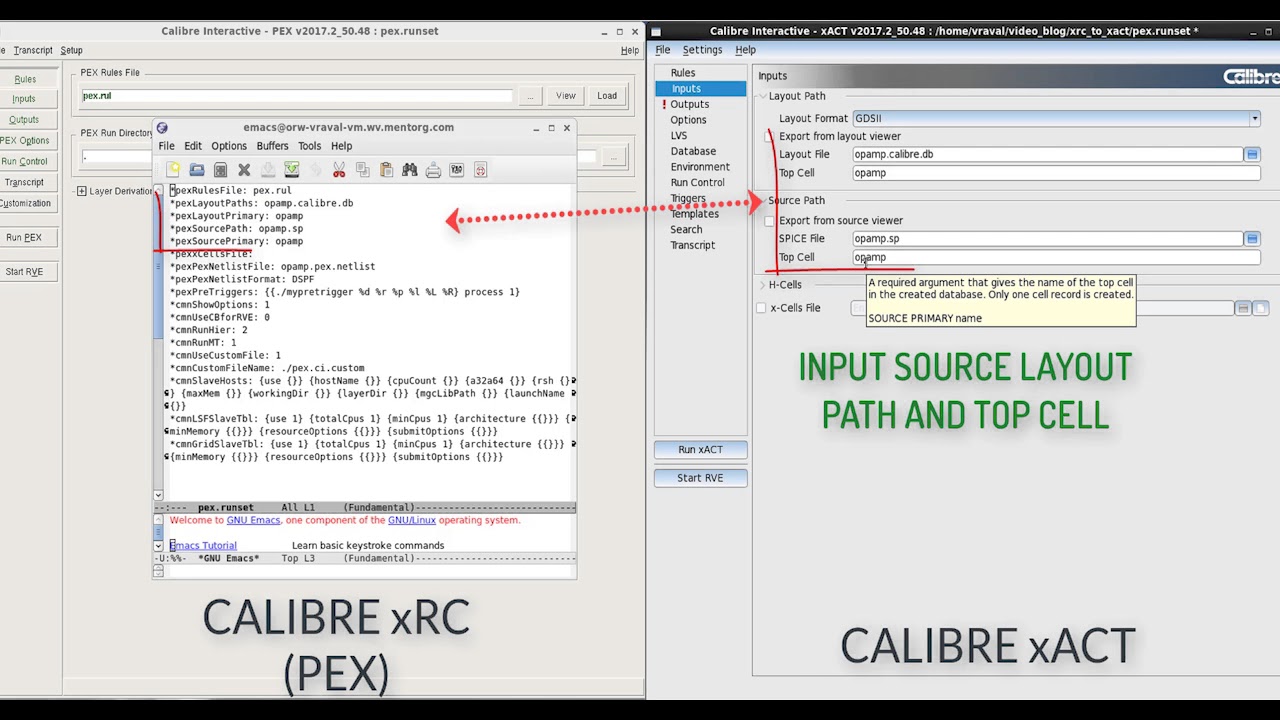Image resolution: width=1280 pixels, height=720 pixels.
Task: Click the Copy icon in emacs toolbar
Action: pyautogui.click(x=362, y=170)
